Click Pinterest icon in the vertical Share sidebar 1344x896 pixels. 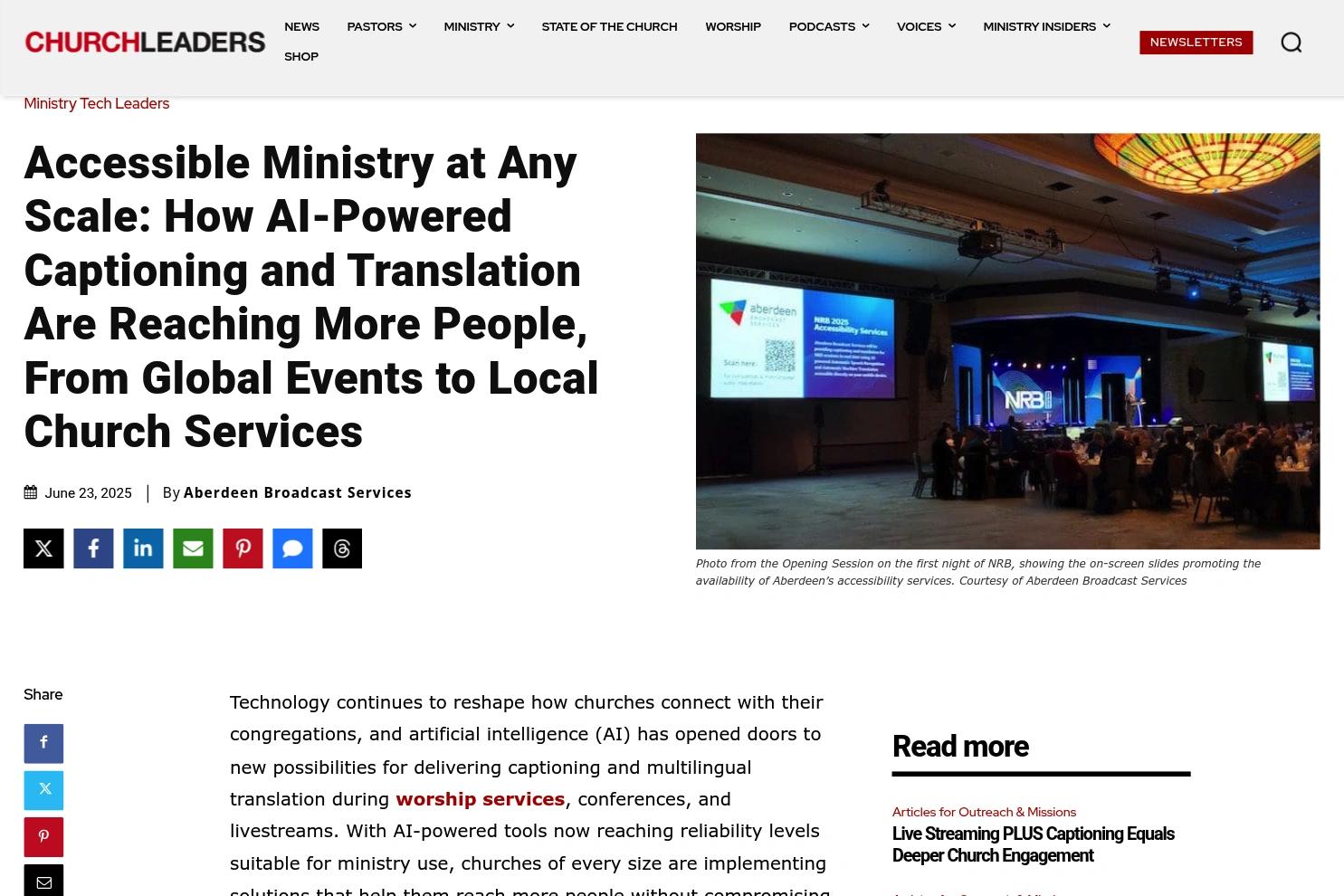[x=43, y=837]
